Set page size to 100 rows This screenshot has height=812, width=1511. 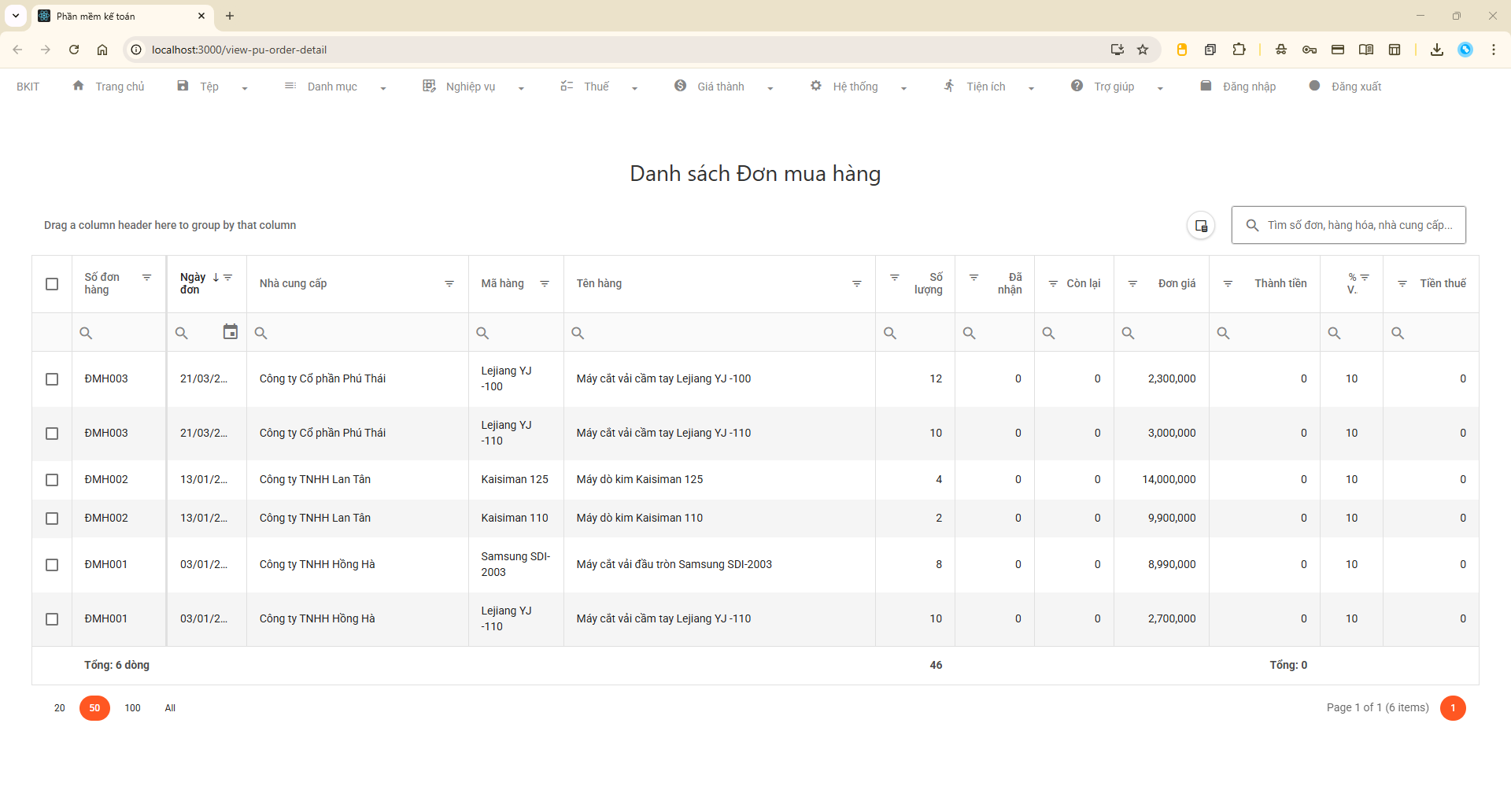(132, 708)
